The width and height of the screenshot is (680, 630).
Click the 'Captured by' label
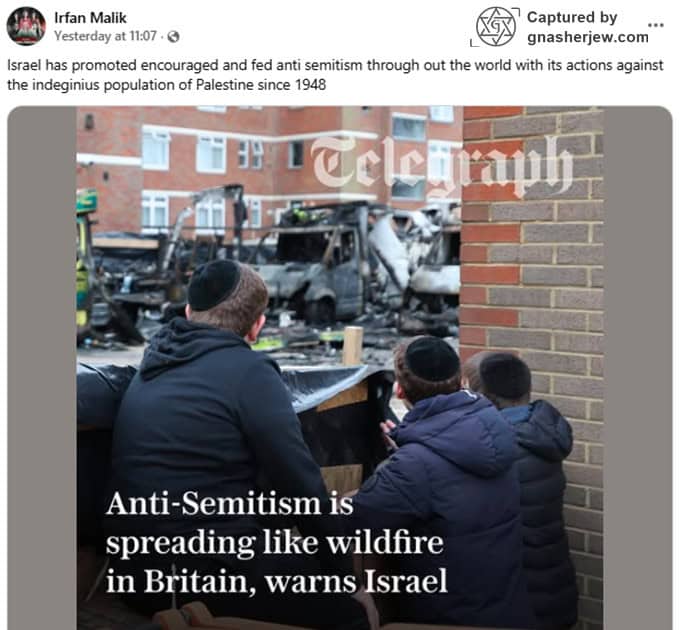coord(572,17)
